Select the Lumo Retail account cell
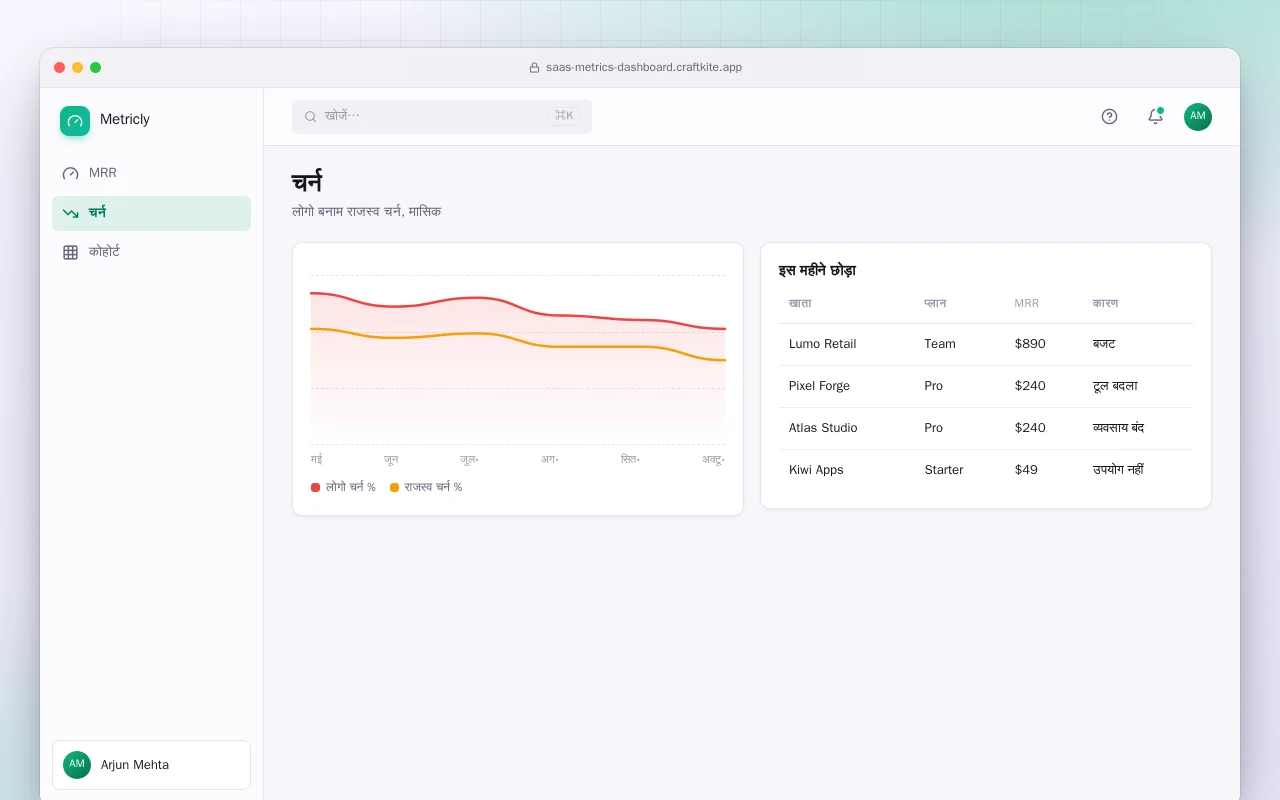 823,344
